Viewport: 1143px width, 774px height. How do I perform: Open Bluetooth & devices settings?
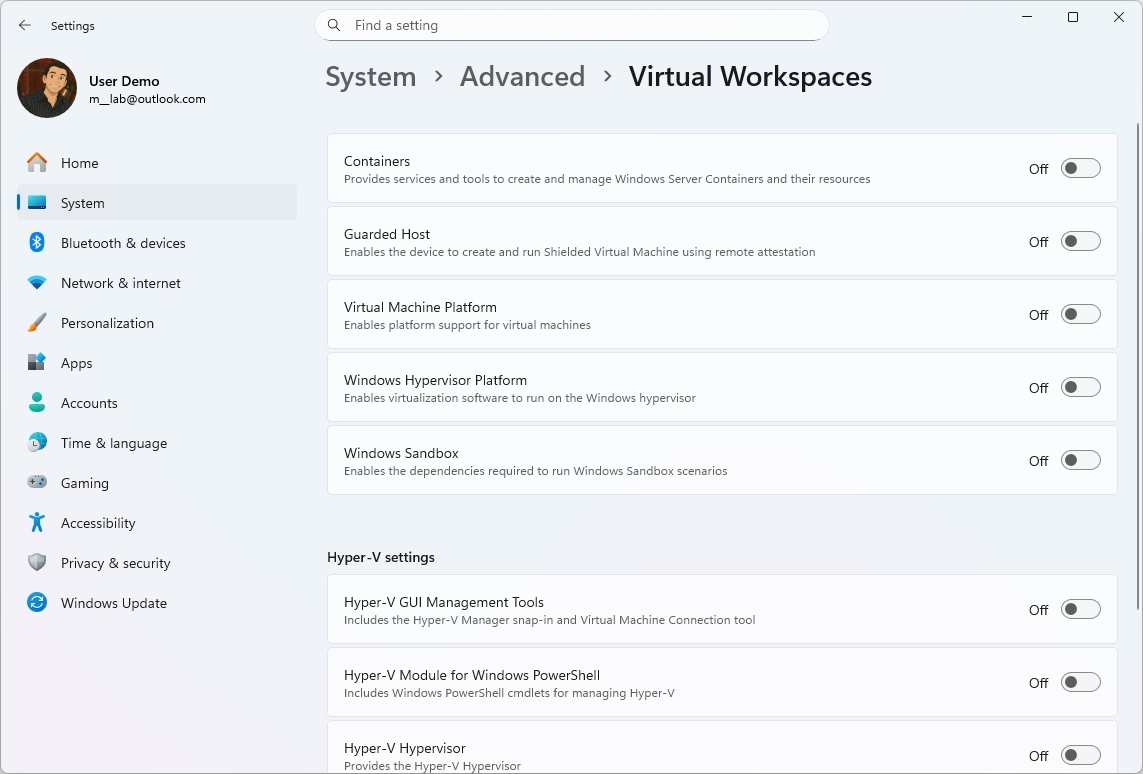point(123,242)
